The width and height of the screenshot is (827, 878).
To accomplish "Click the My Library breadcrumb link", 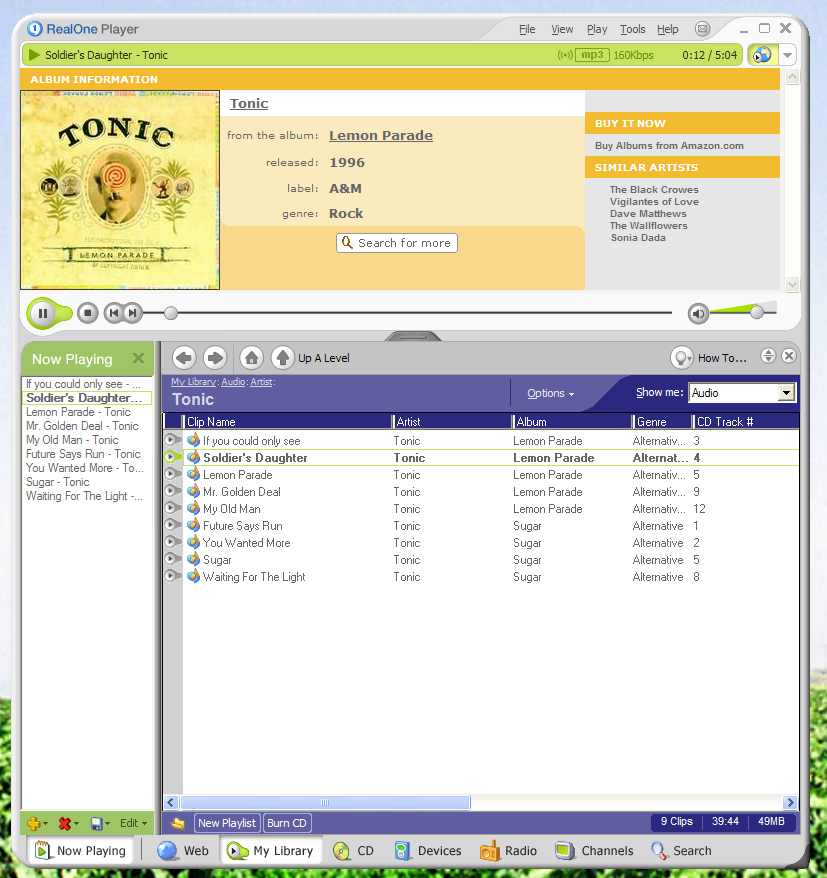I will point(193,382).
